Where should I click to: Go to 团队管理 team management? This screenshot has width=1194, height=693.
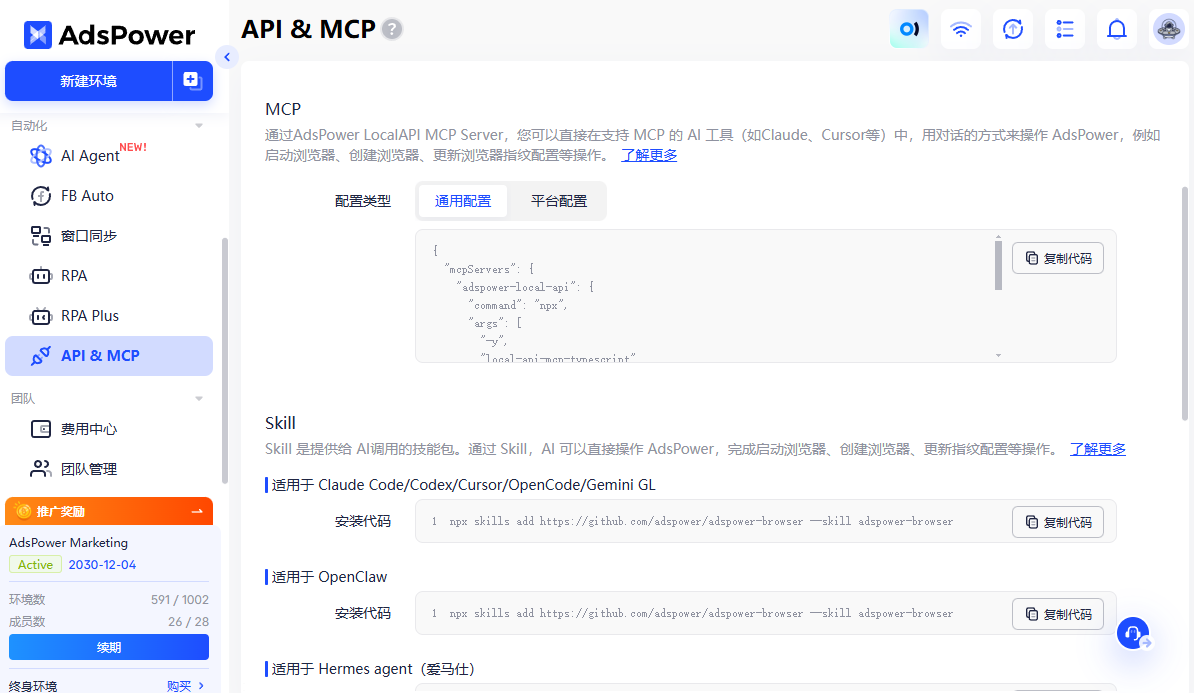click(x=109, y=469)
